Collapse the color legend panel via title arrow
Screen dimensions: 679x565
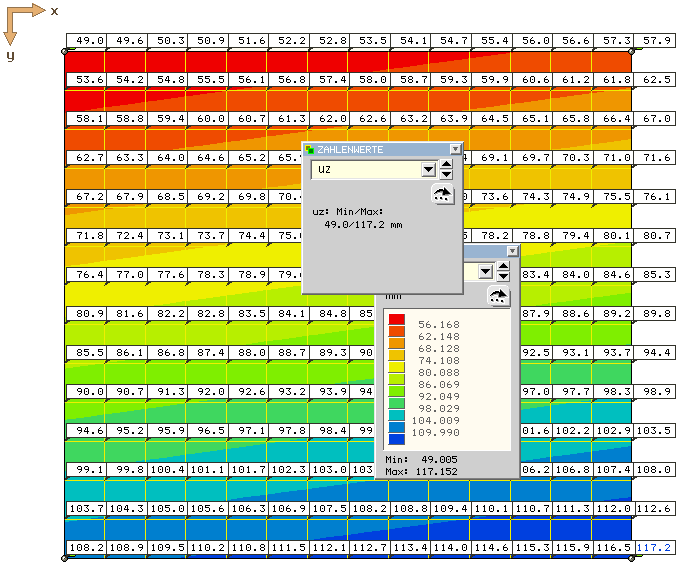[512, 252]
